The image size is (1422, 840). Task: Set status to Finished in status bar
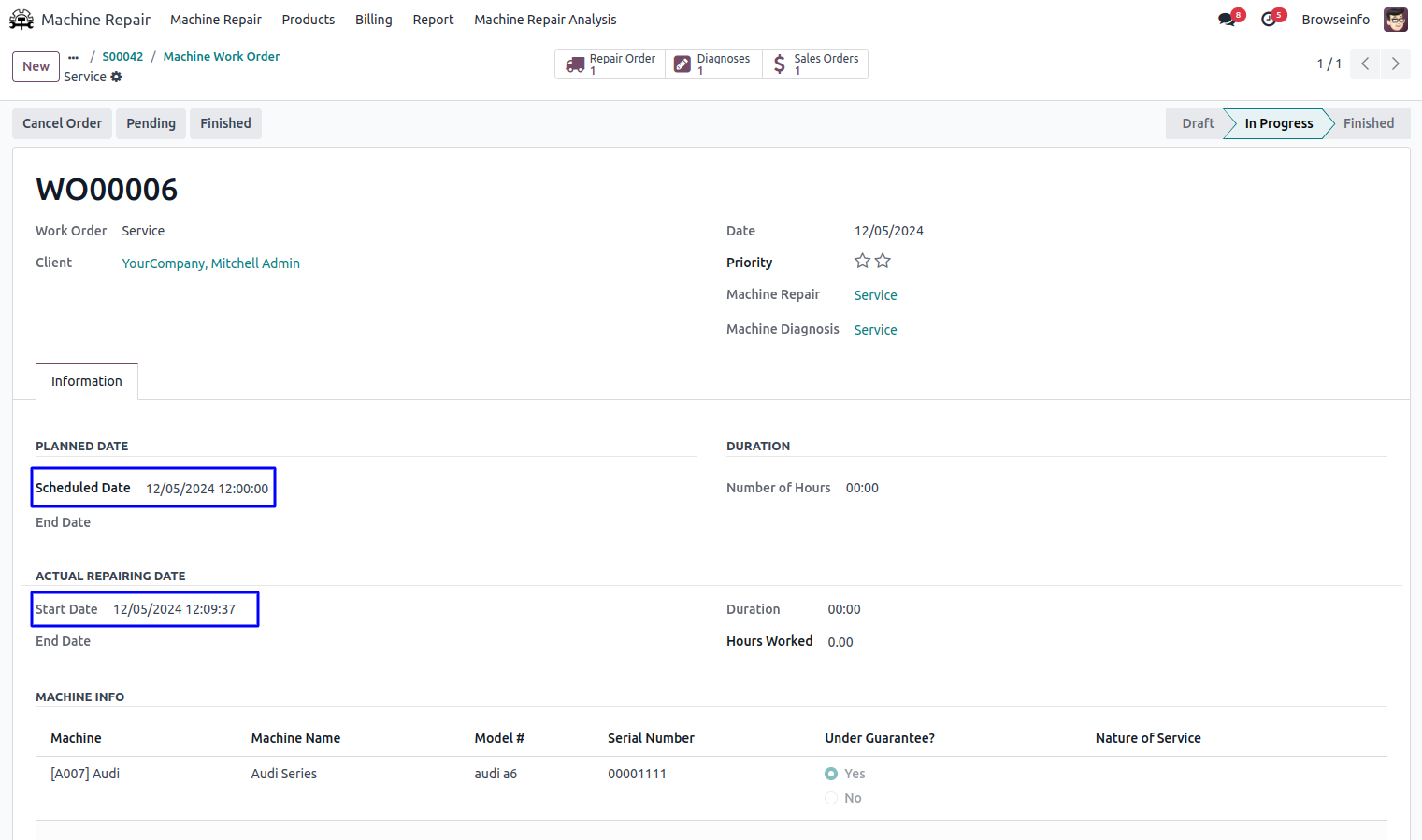[1368, 123]
